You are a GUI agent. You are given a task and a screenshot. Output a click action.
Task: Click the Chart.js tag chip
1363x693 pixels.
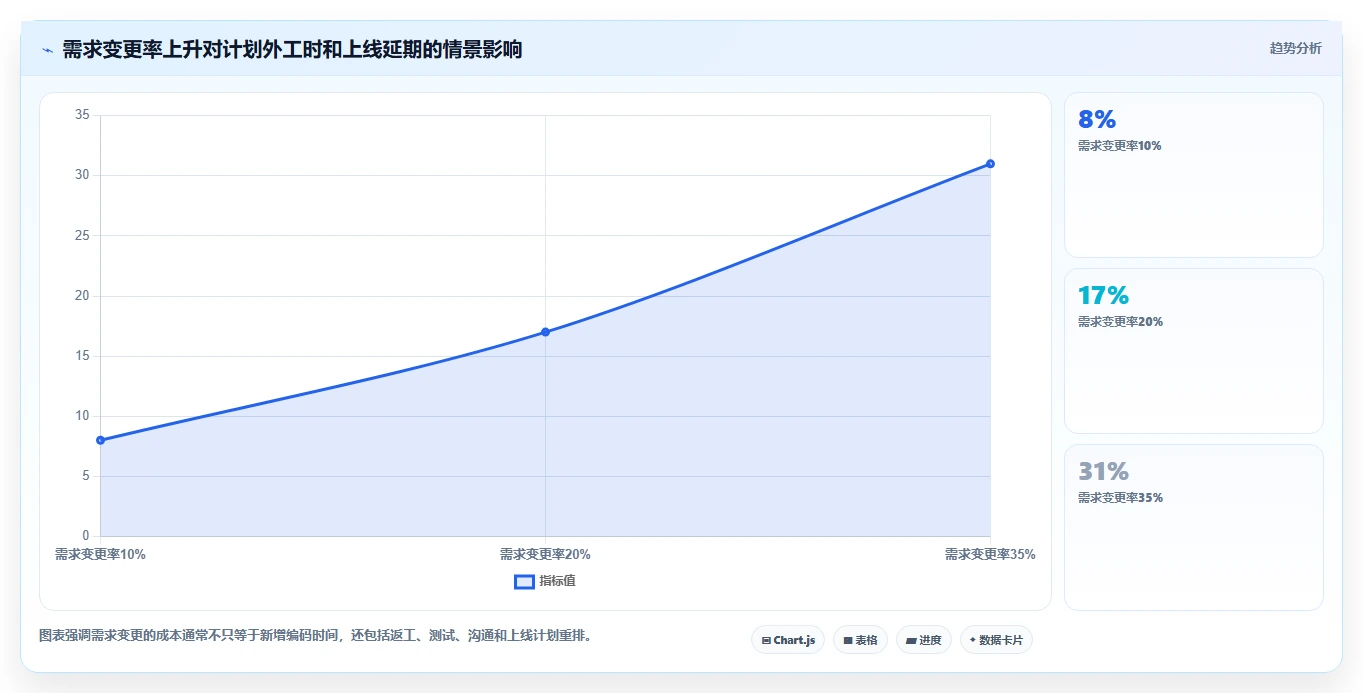coord(788,640)
